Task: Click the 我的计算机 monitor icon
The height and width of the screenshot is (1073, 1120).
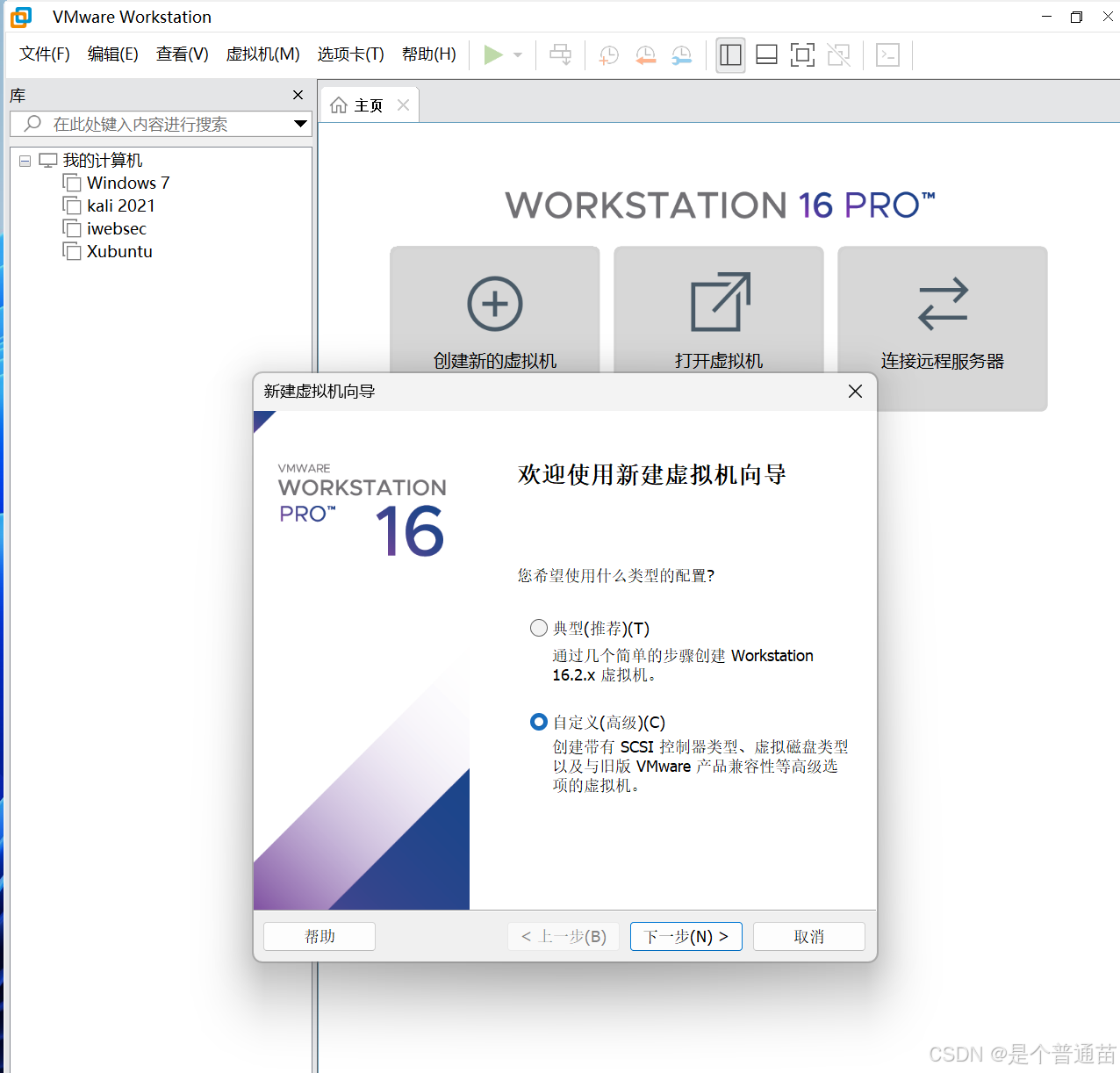Action: [48, 160]
